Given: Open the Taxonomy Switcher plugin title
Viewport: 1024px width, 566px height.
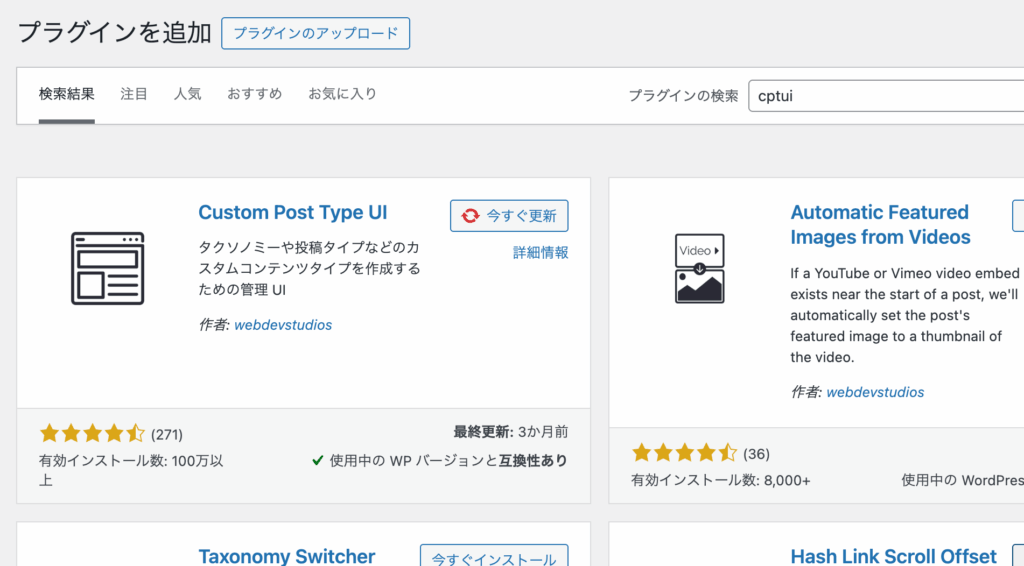Looking at the screenshot, I should [286, 556].
